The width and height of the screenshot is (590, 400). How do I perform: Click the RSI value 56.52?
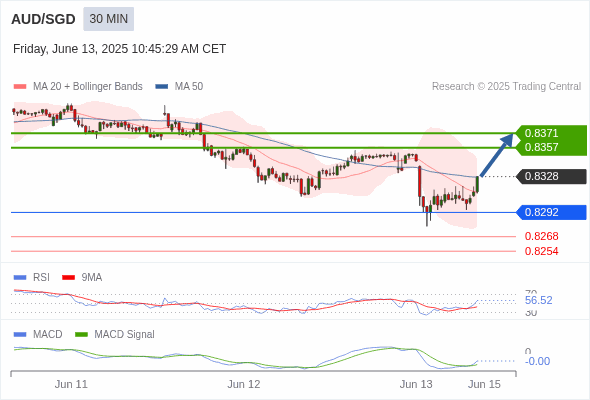click(538, 300)
